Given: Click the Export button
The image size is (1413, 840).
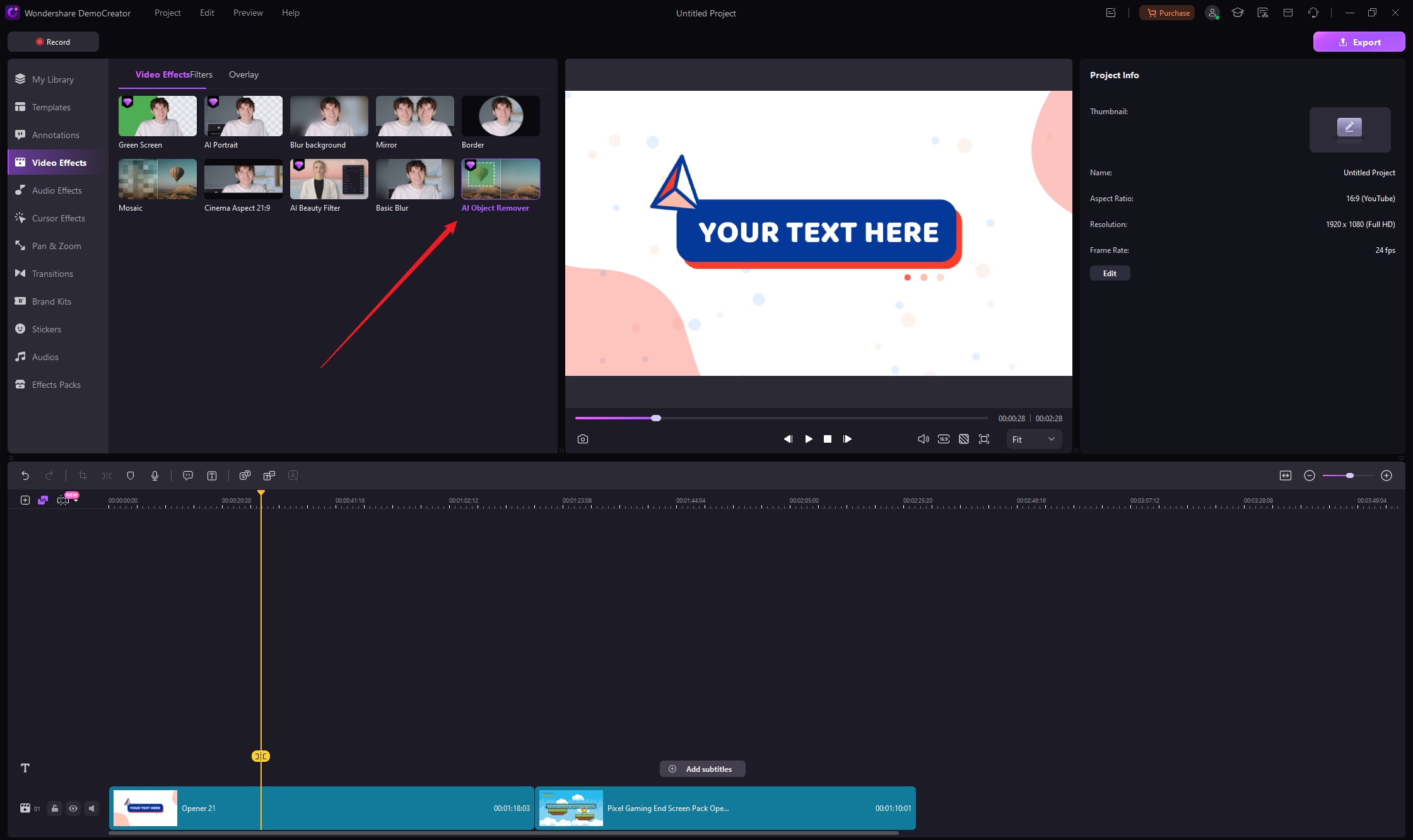Looking at the screenshot, I should (x=1359, y=42).
